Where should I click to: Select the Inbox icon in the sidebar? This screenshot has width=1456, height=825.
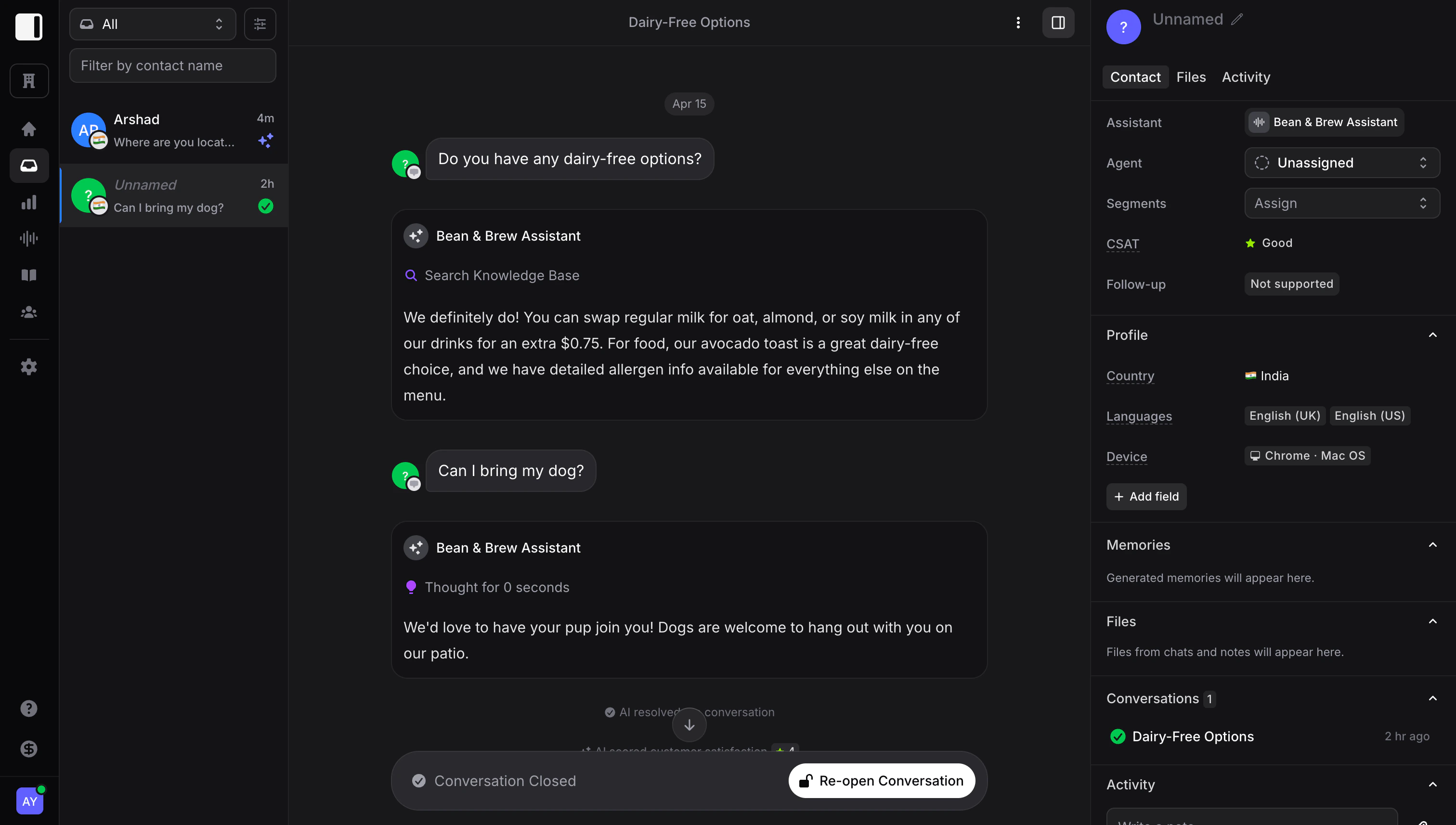click(x=28, y=166)
